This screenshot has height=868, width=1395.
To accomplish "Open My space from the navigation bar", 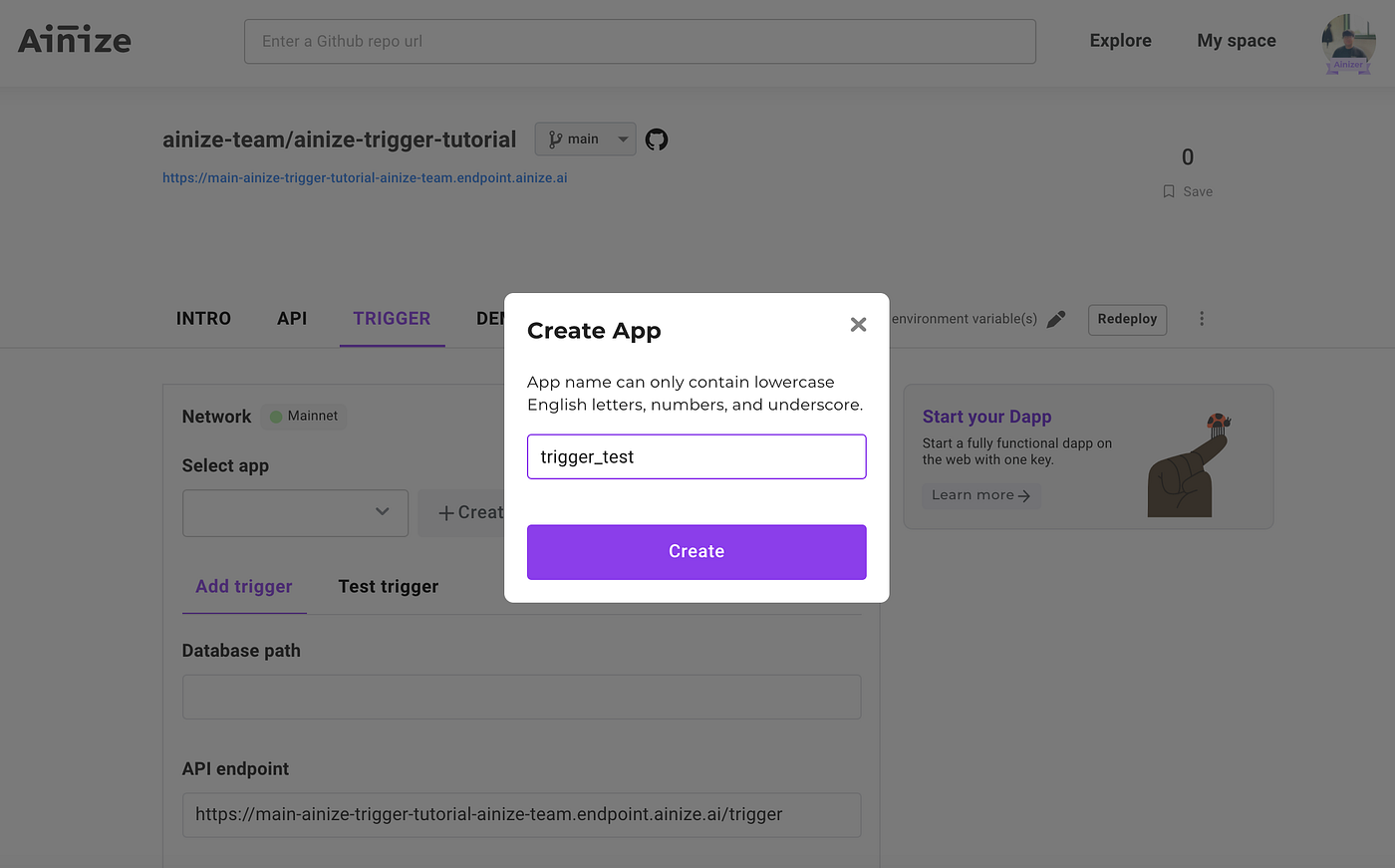I will click(1237, 40).
